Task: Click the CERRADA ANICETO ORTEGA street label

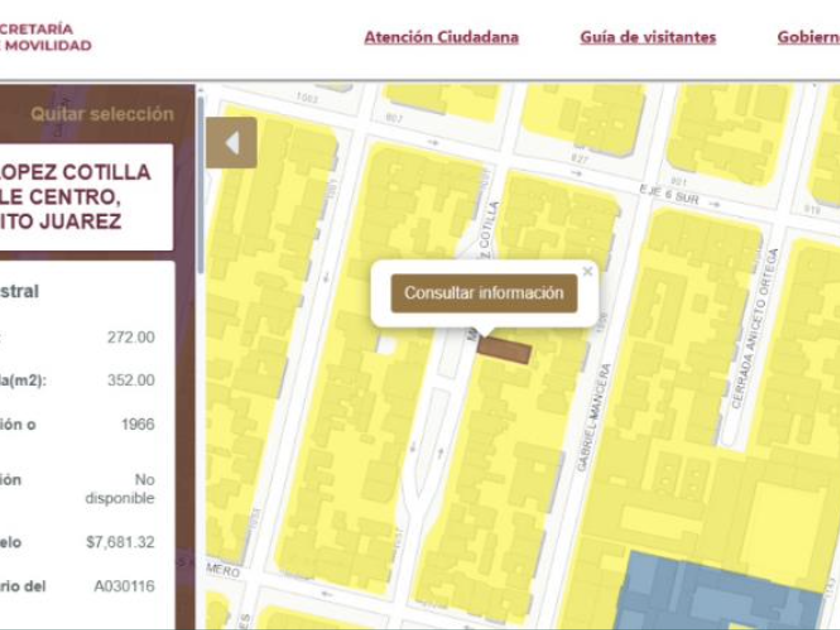Action: [x=755, y=328]
